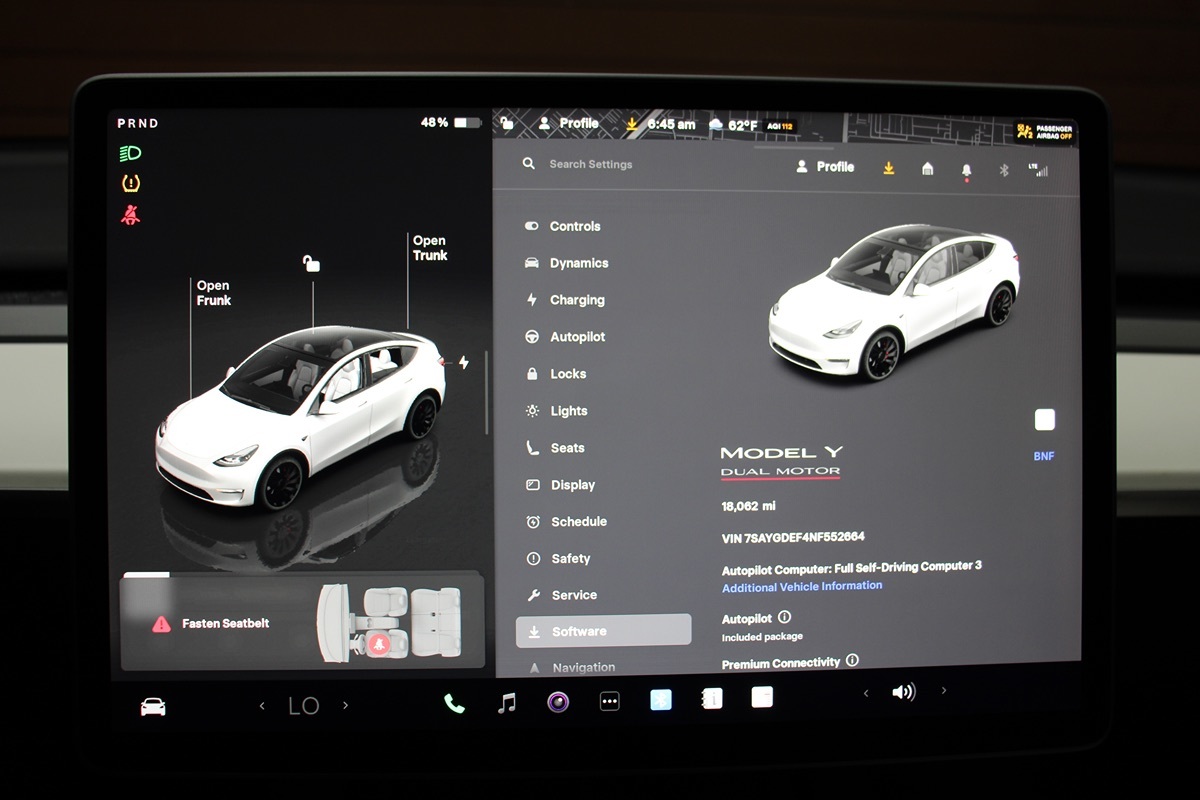Image resolution: width=1200 pixels, height=800 pixels.
Task: Lower cabin temperature with left arrow
Action: click(x=262, y=706)
